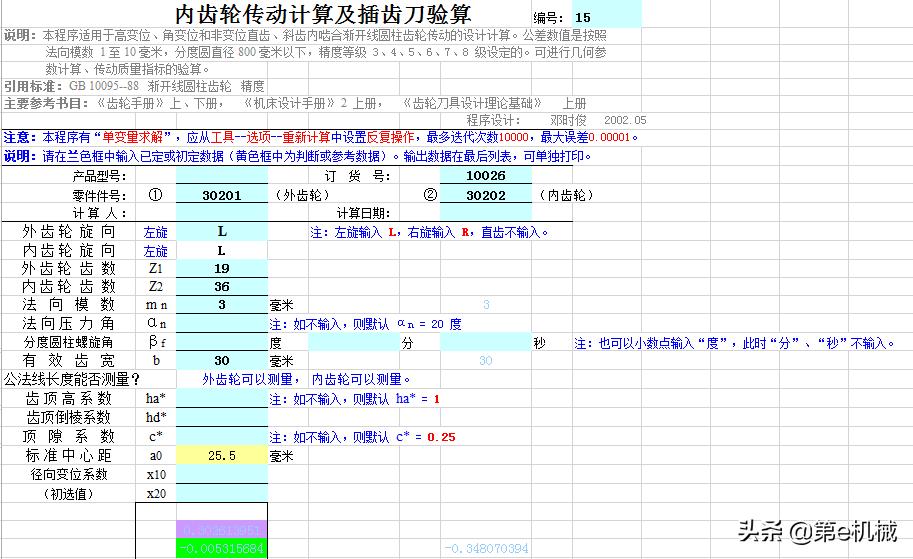The image size is (913, 559).
Task: Click the 左旋 label beside 内齿轮旋向
Action: coord(155,251)
